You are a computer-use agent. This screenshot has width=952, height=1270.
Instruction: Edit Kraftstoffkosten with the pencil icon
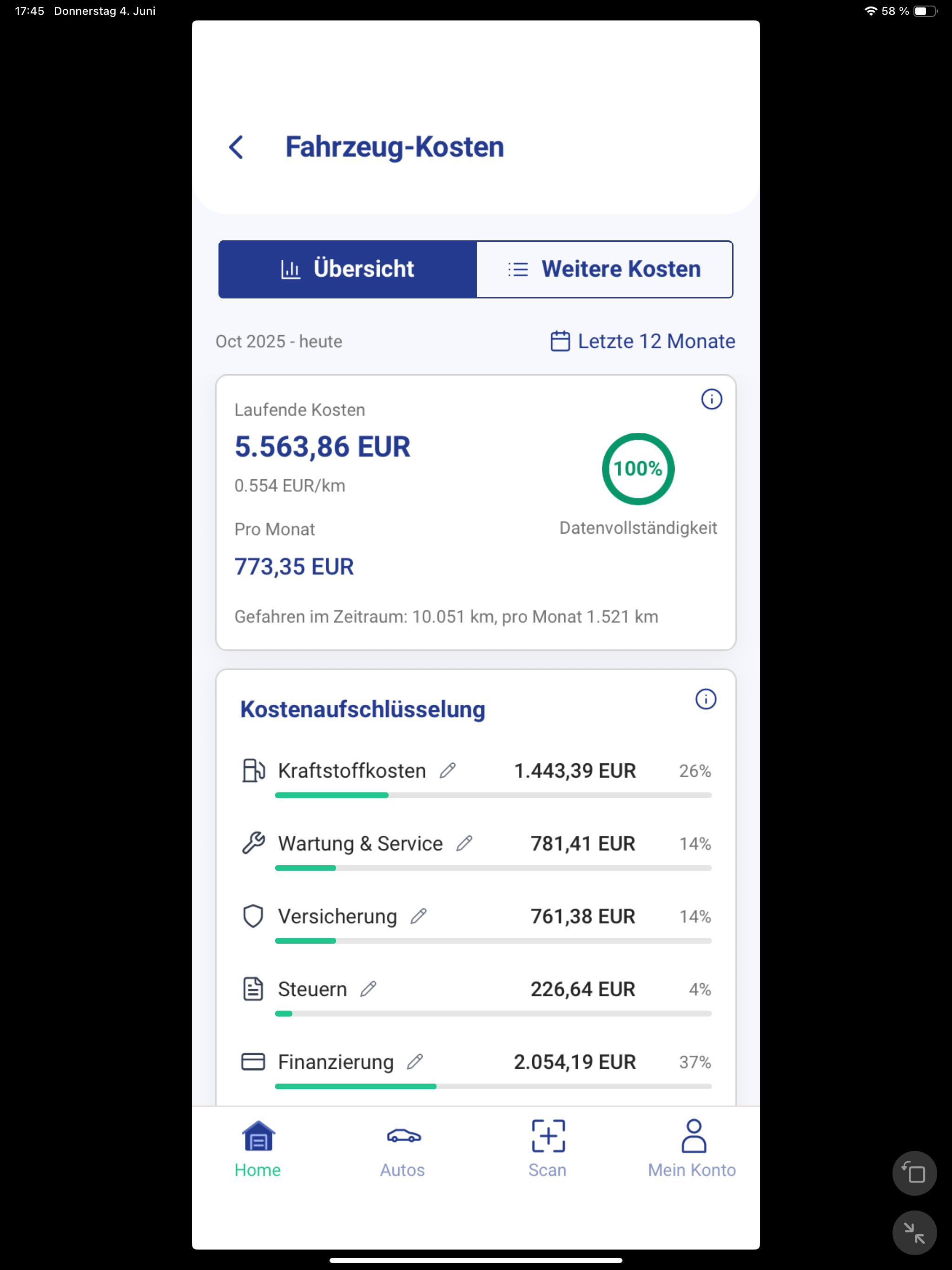pos(448,770)
